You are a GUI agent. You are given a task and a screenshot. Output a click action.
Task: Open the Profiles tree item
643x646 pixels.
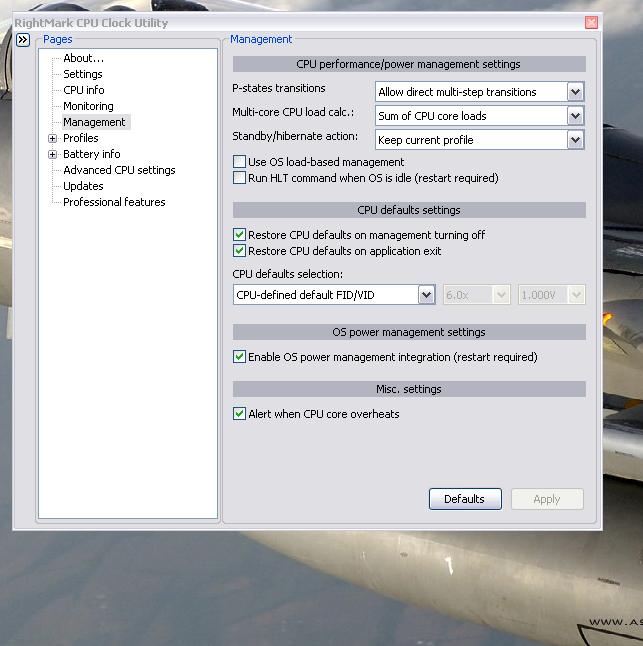coord(81,138)
